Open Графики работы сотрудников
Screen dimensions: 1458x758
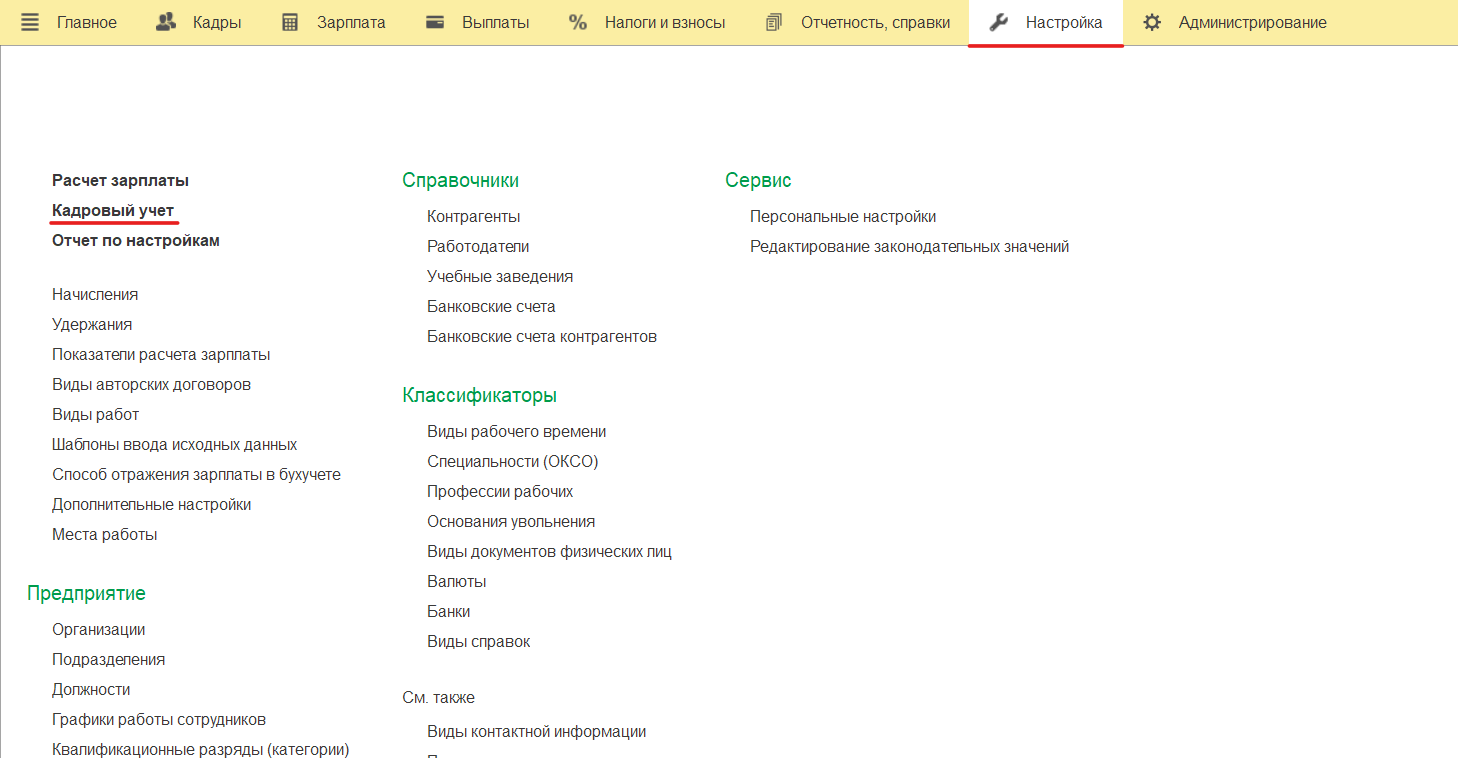tap(159, 720)
